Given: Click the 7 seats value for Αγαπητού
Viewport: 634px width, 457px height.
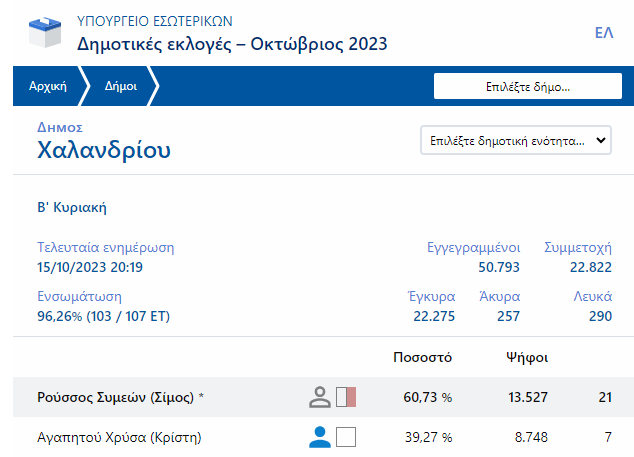Looking at the screenshot, I should pos(607,437).
